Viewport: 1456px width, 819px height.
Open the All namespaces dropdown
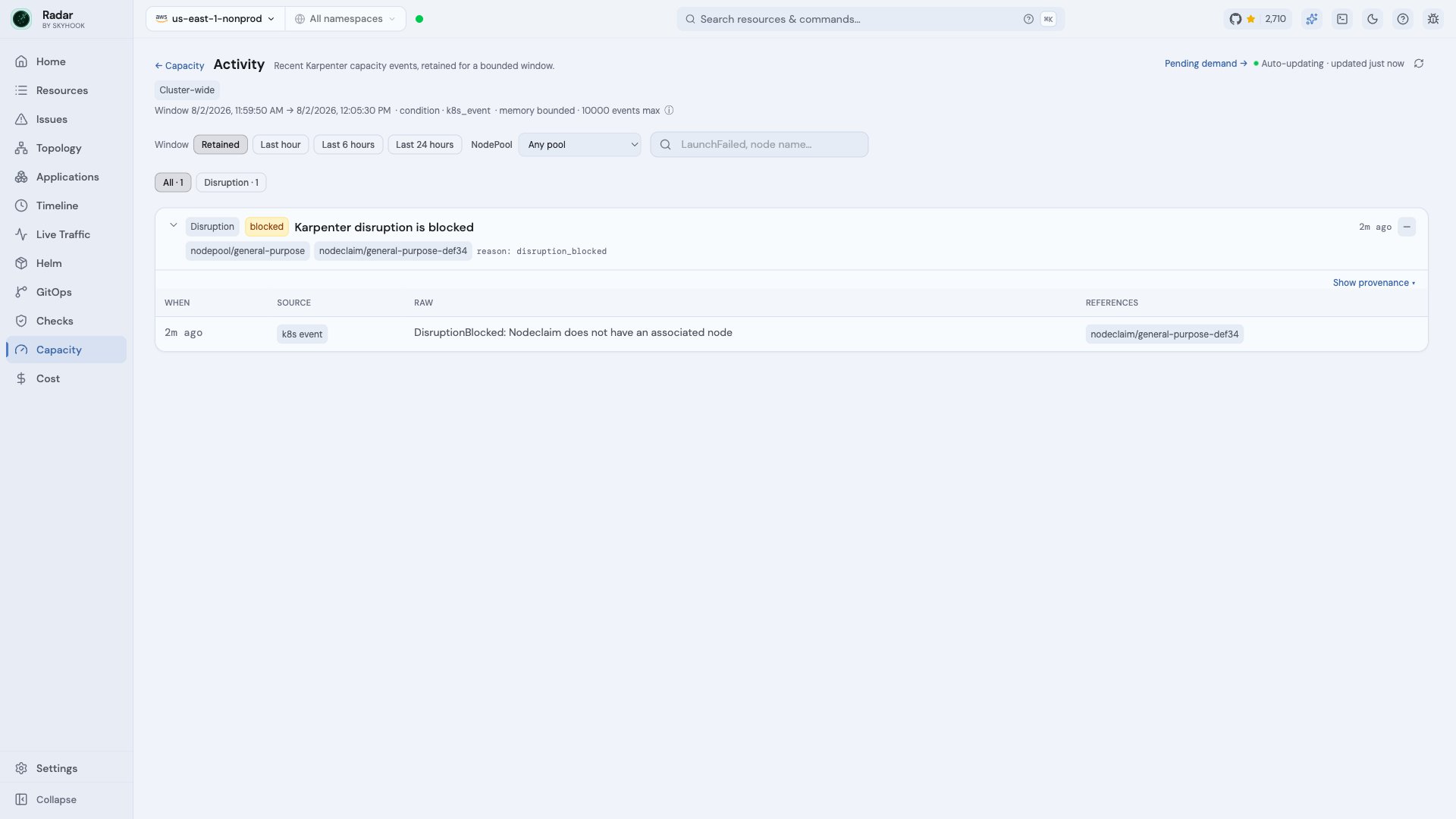[346, 19]
